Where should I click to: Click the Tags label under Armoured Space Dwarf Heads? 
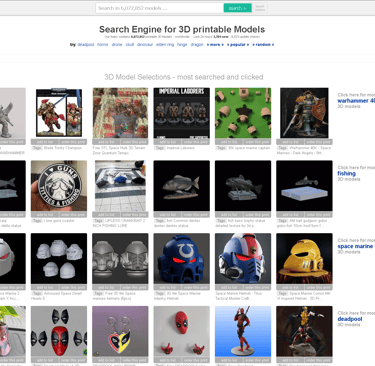37,294
